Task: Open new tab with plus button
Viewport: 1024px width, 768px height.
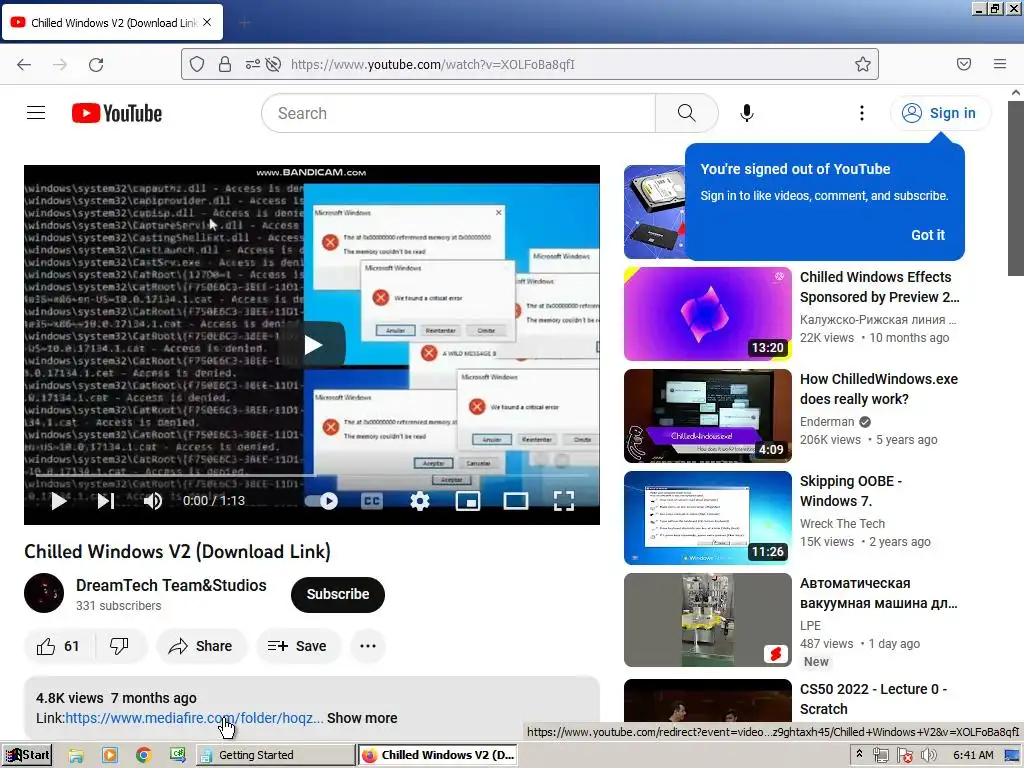Action: click(244, 23)
